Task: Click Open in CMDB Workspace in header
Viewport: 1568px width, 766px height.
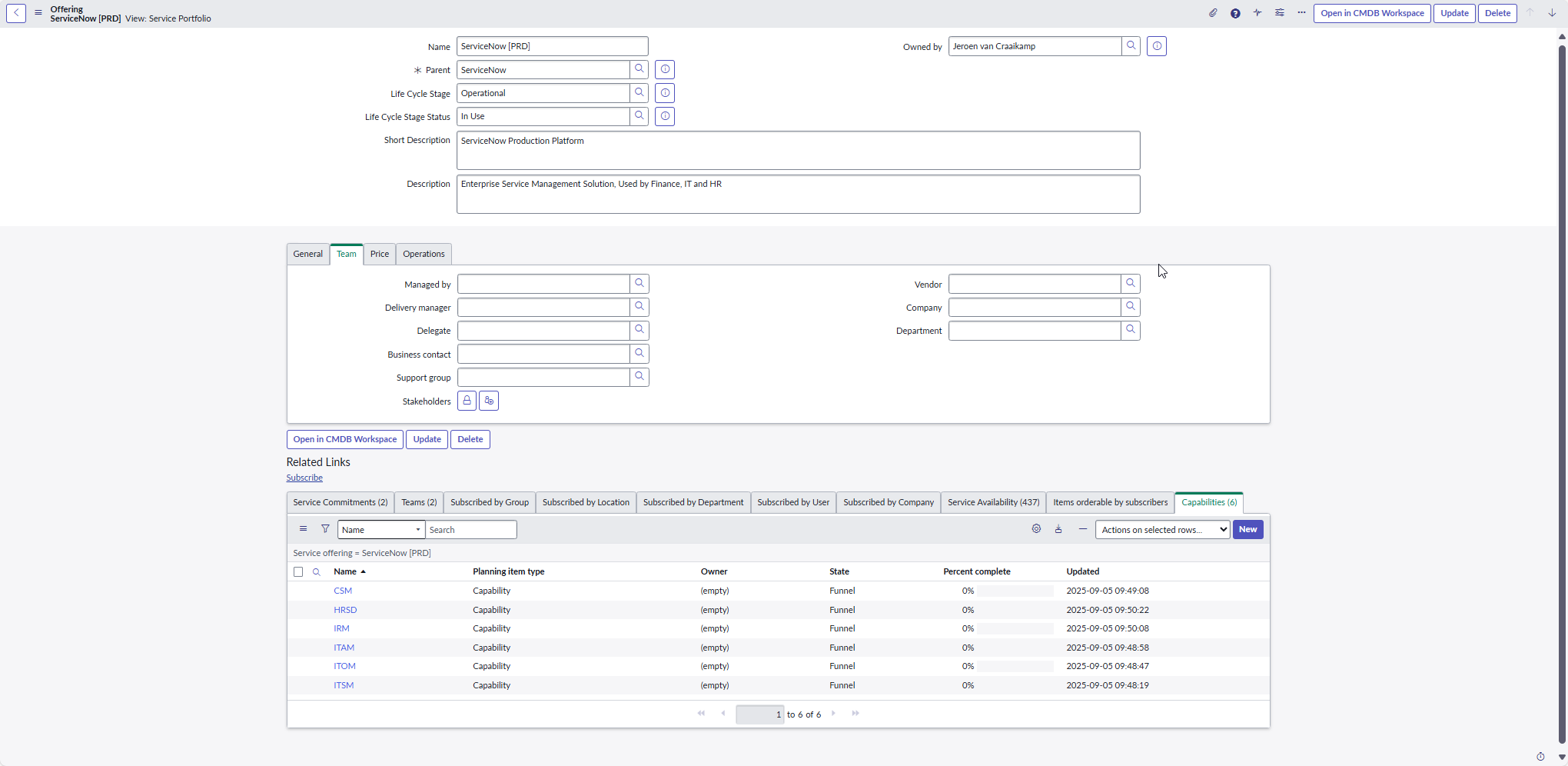Action: pos(1372,13)
